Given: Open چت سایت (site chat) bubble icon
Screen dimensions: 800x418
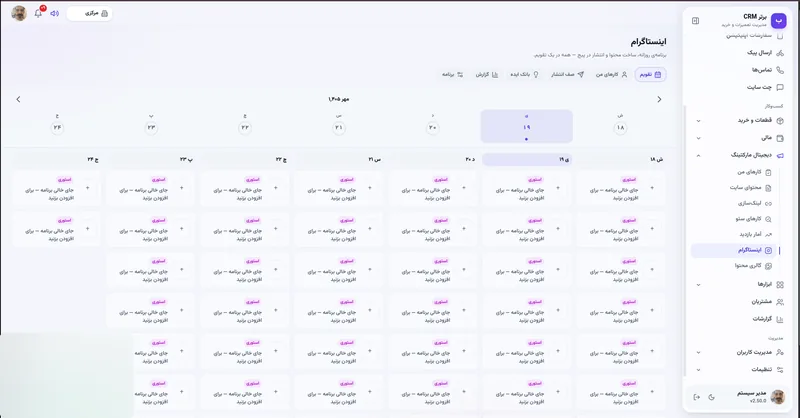Looking at the screenshot, I should click(x=780, y=87).
